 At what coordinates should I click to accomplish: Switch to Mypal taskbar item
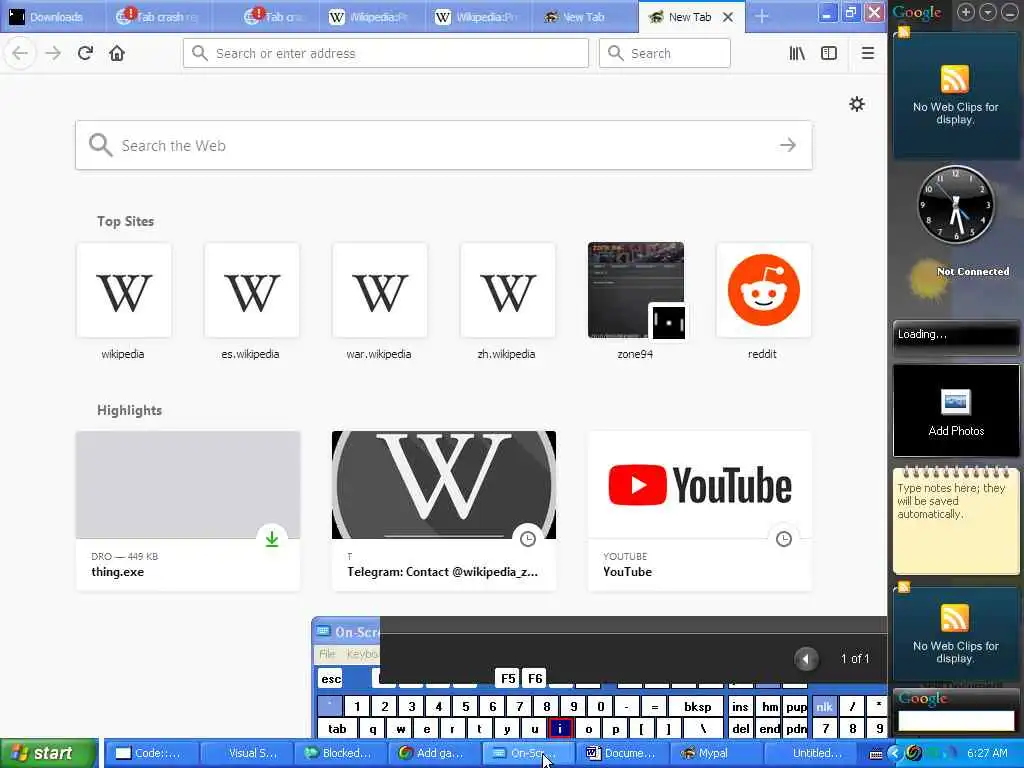click(718, 753)
